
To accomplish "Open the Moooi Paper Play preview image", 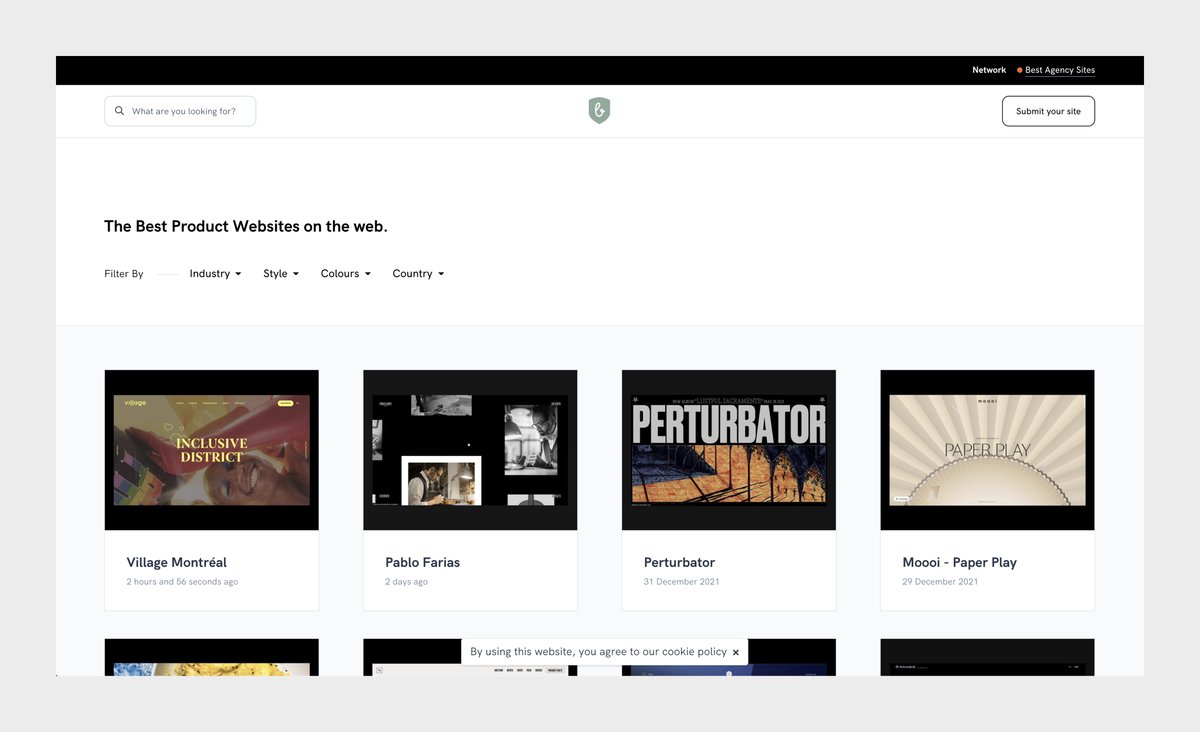I will pos(986,449).
